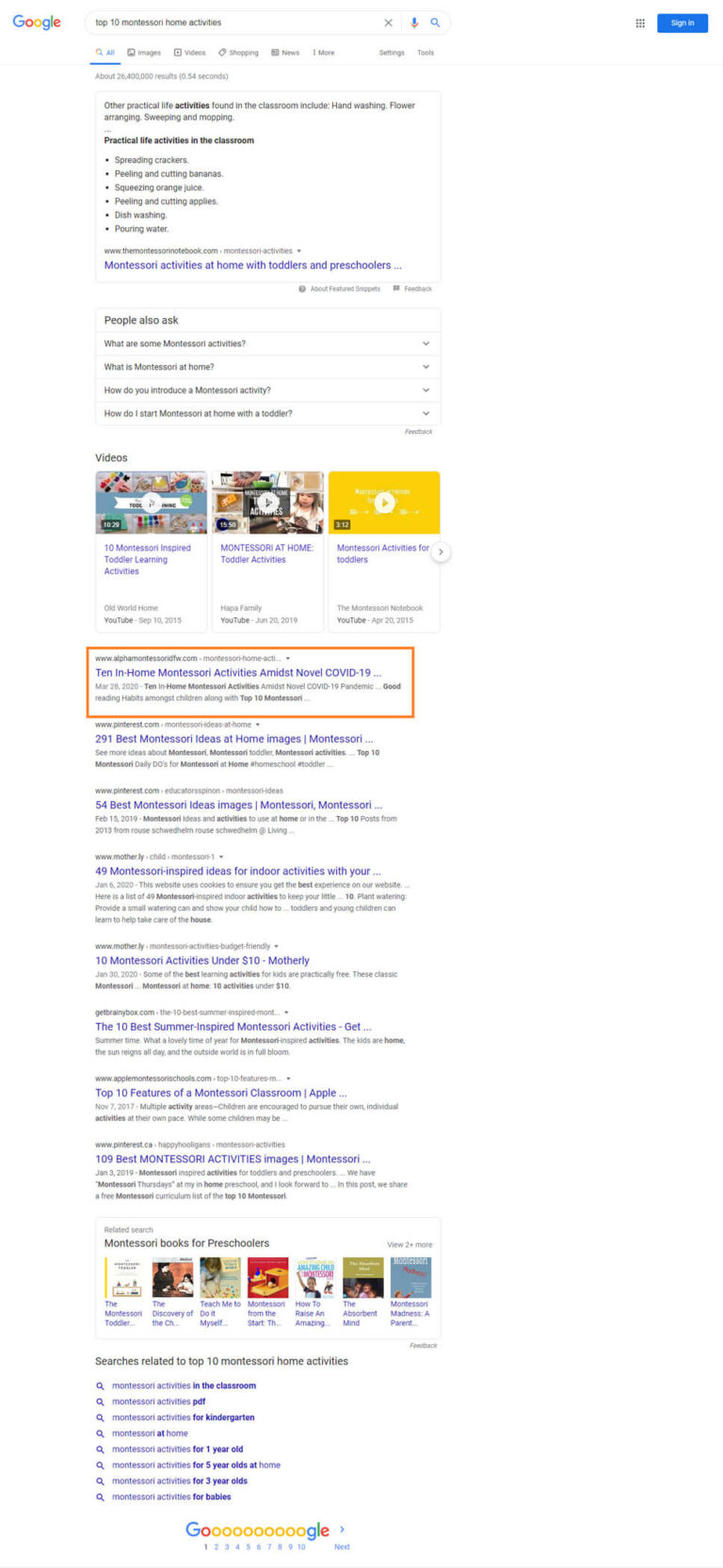723x1568 pixels.
Task: Search 'montessori activities for 1 year old'
Action: pyautogui.click(x=177, y=1449)
